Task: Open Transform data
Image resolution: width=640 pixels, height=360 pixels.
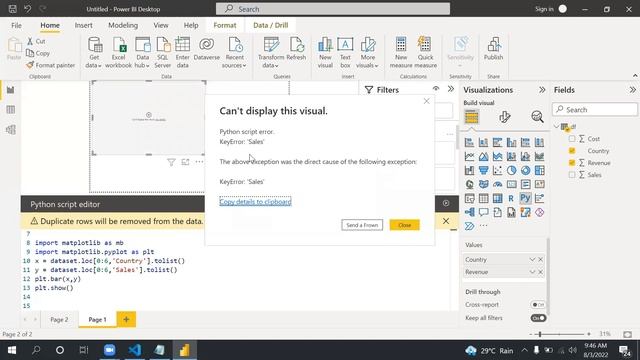Action: [271, 52]
